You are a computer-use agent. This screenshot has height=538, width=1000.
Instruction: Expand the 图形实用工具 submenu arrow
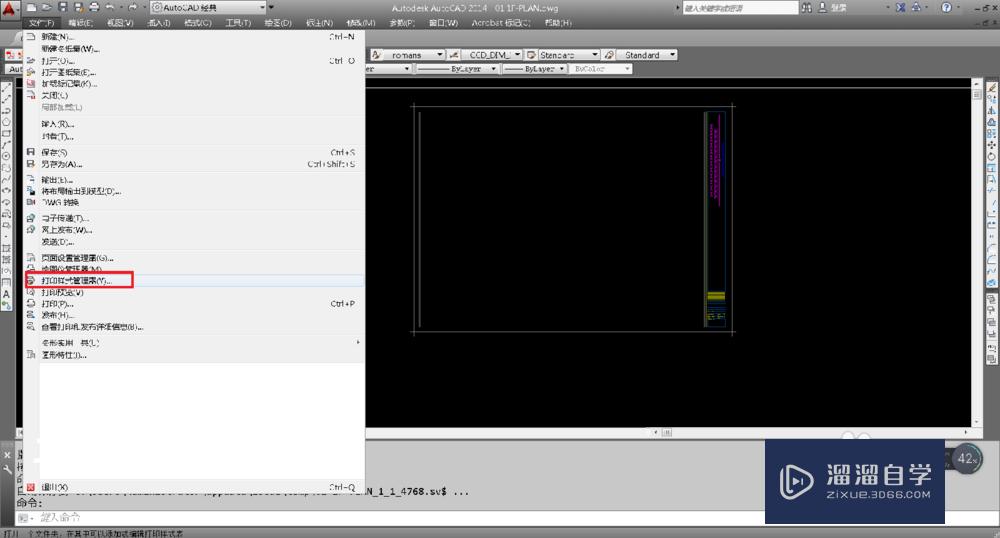[358, 343]
